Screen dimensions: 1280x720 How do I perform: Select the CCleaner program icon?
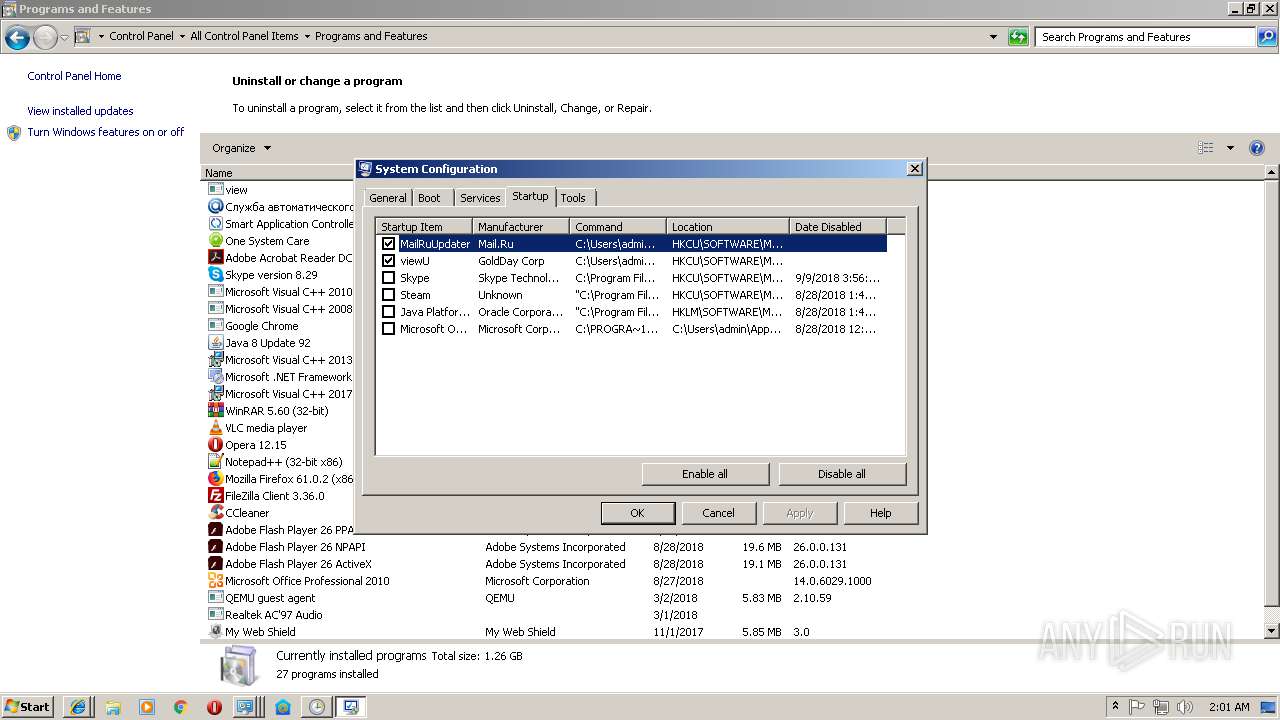tap(216, 513)
